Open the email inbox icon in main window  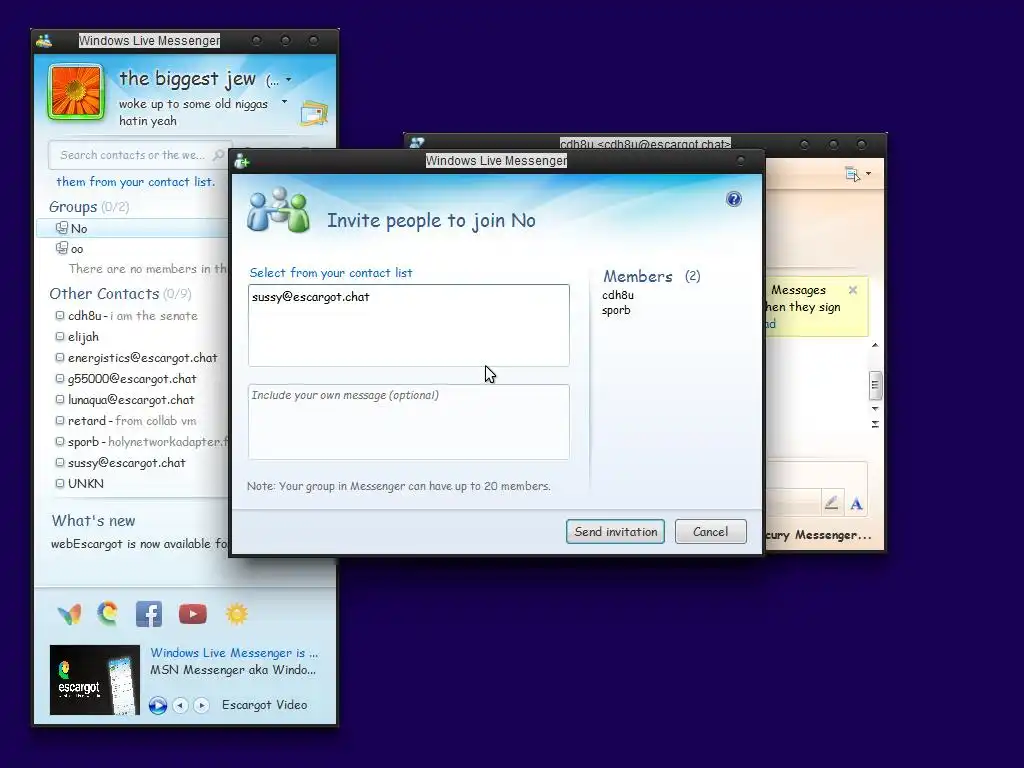pyautogui.click(x=314, y=113)
